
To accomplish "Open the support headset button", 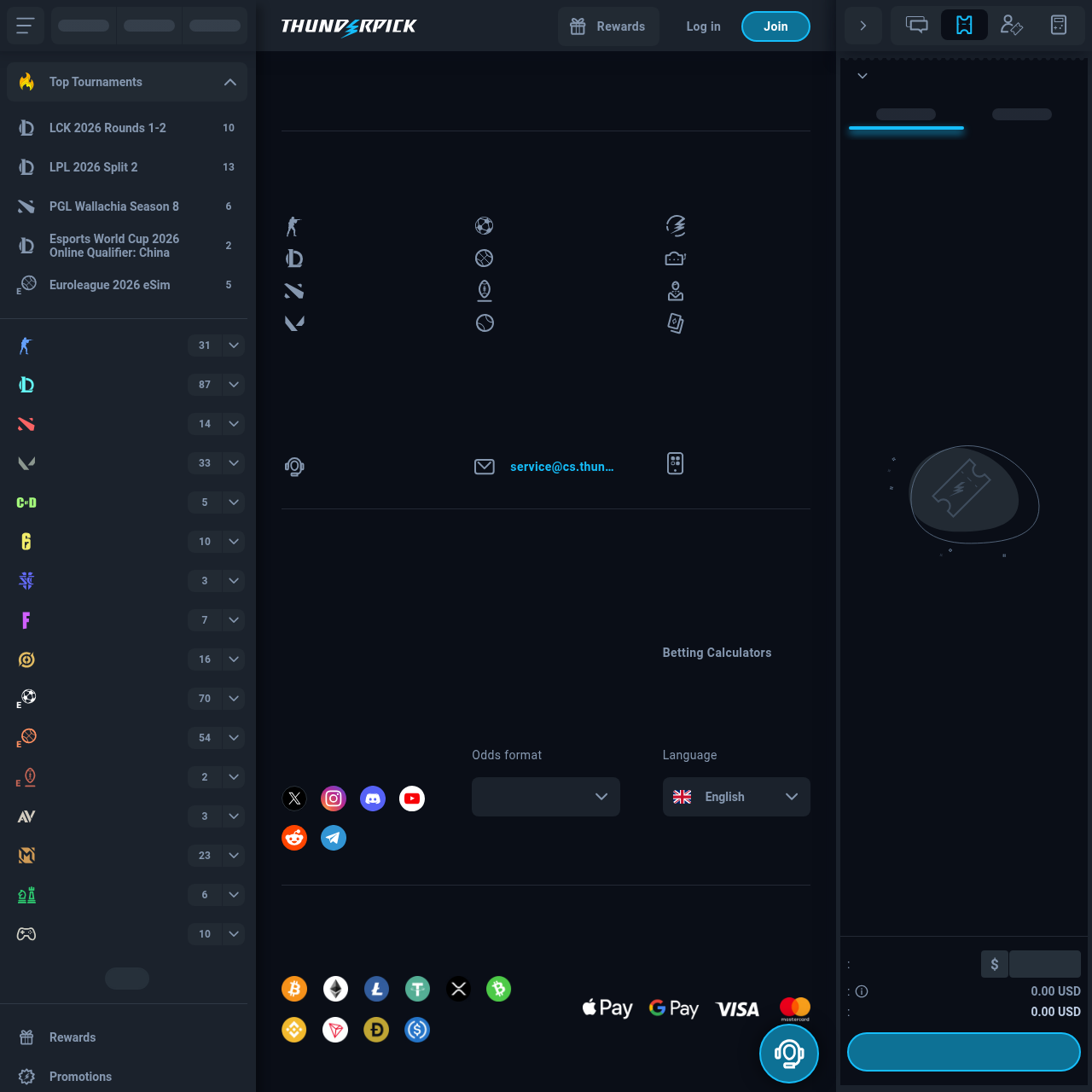I will (787, 1054).
